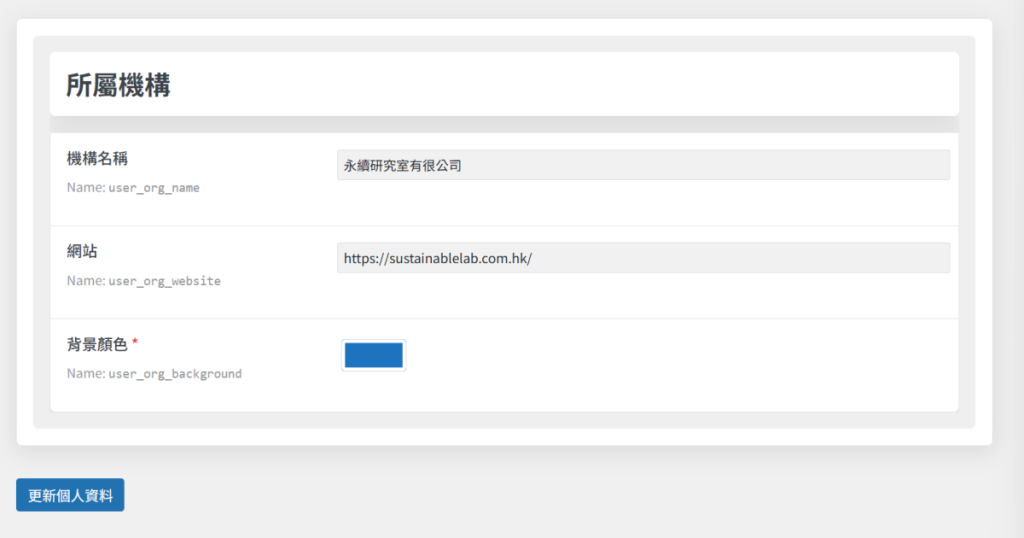This screenshot has height=538, width=1024.
Task: Click the 機構名稱 field label
Action: [x=97, y=158]
